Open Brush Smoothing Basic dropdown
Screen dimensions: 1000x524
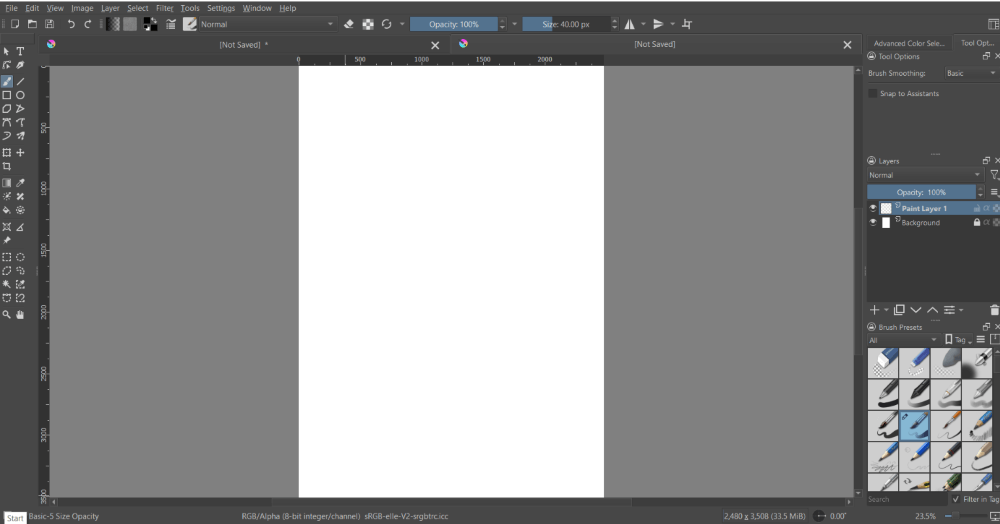[970, 73]
